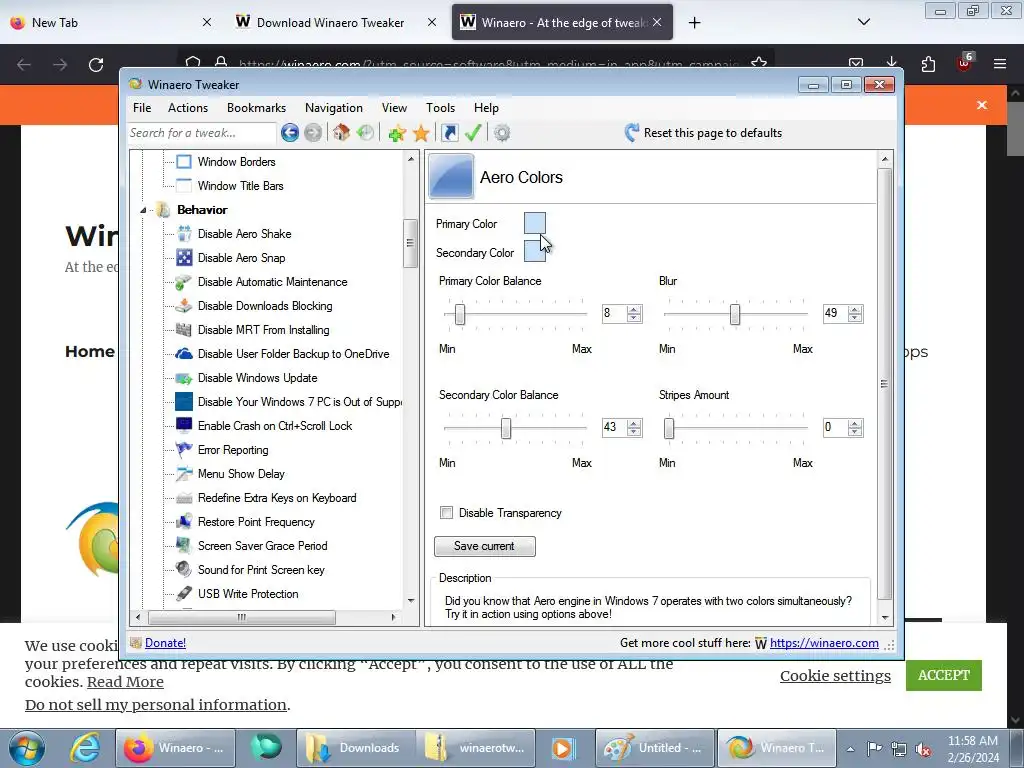Pick the Secondary Color swatch
The image size is (1024, 768).
(535, 251)
